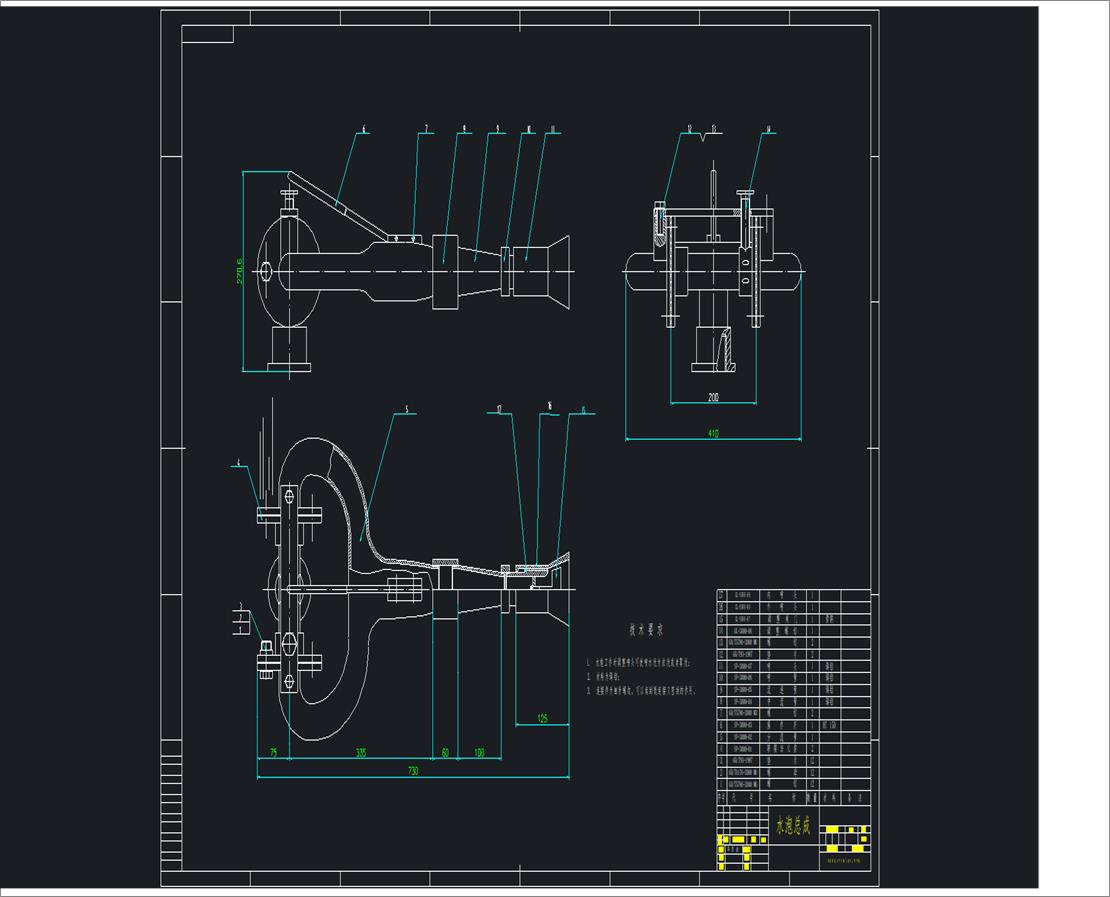Click the base pedestal in top-left view
This screenshot has height=897, width=1110.
291,349
